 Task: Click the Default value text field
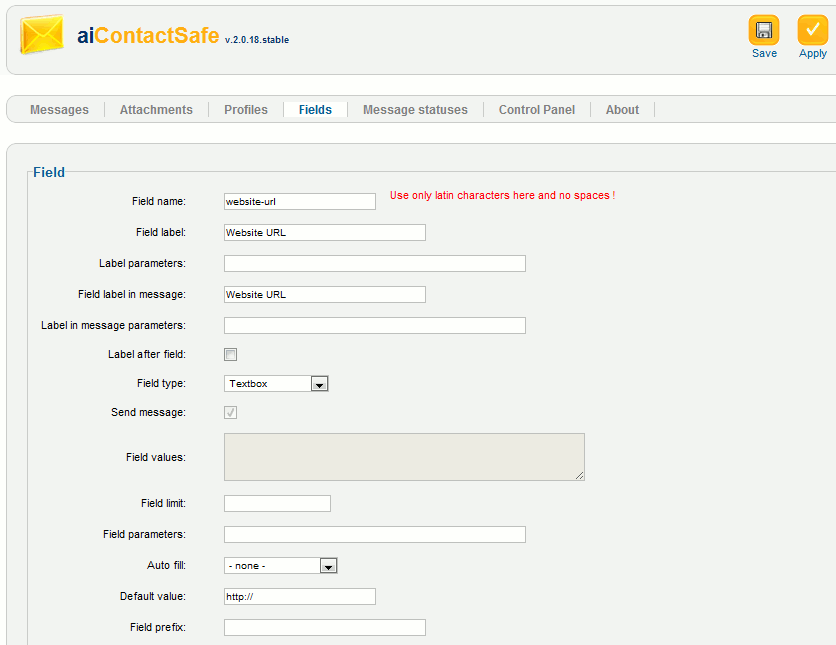(300, 597)
